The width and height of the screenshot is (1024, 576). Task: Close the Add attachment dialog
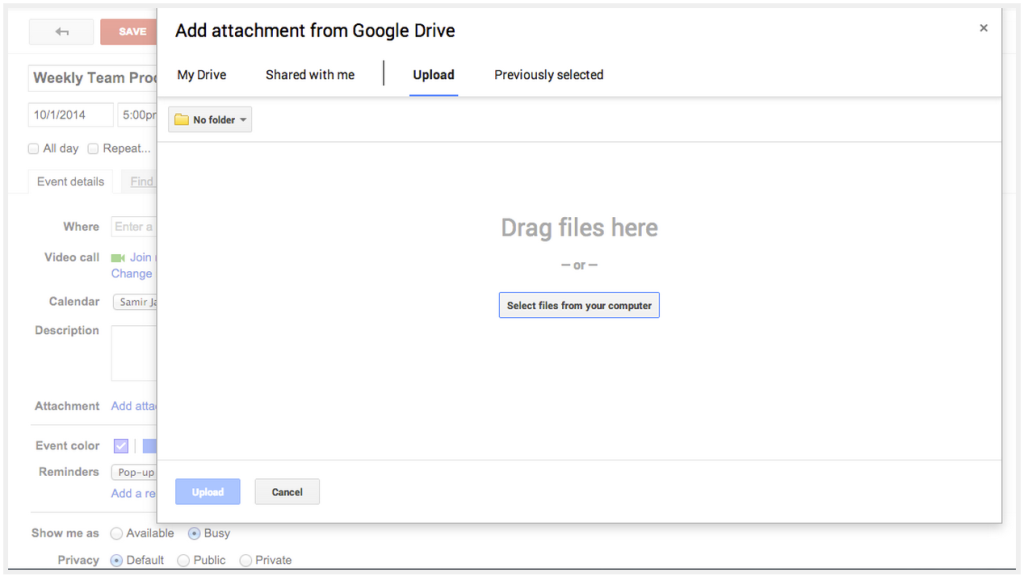point(983,28)
